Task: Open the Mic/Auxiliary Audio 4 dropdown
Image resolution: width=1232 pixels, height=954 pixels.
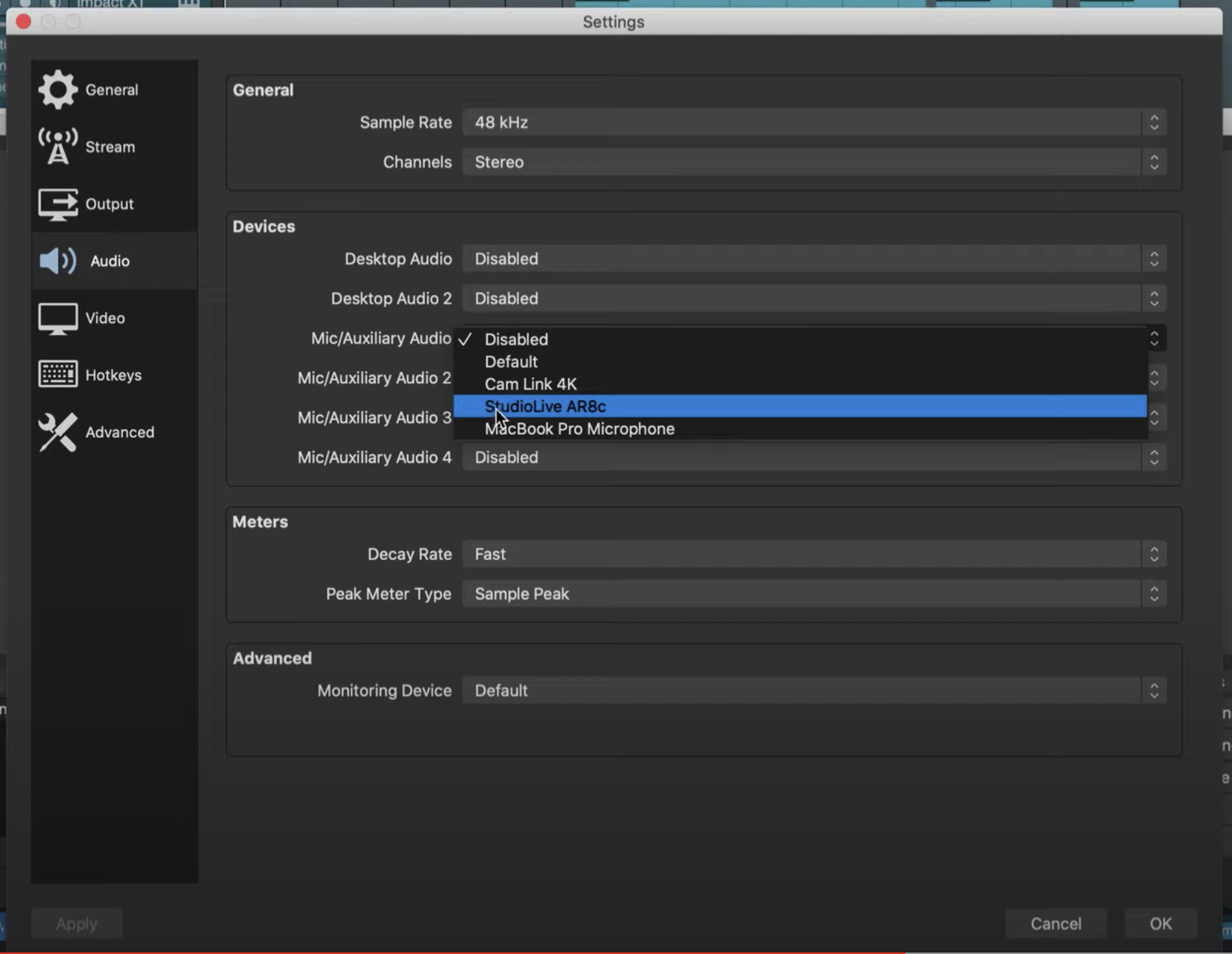Action: (814, 457)
